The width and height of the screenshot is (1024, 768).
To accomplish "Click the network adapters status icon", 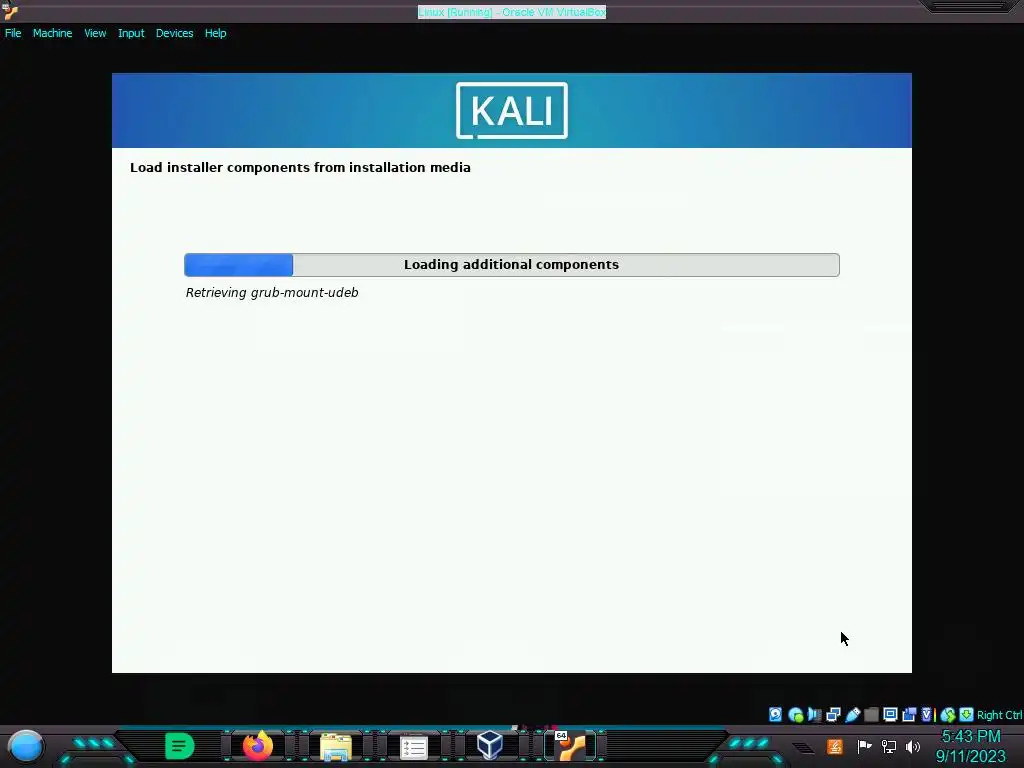I will click(833, 714).
